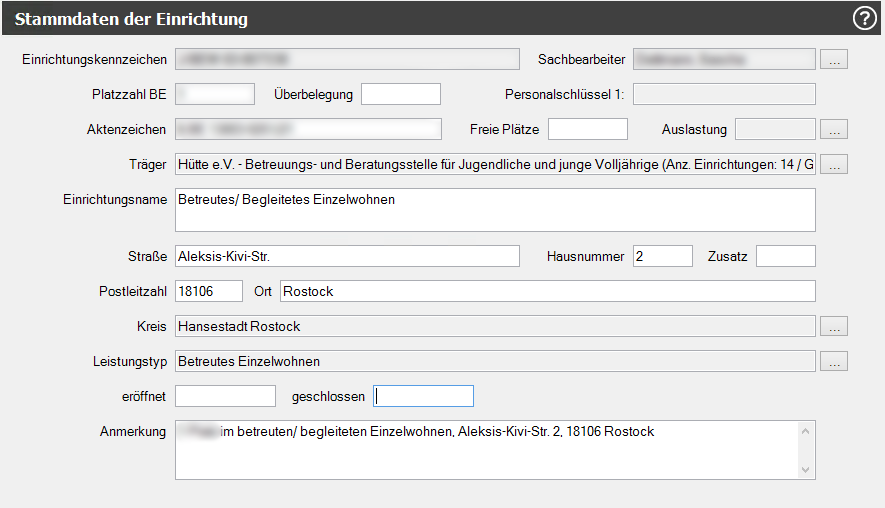Click the Postleitzahl field showing 18106
Image resolution: width=885 pixels, height=508 pixels.
click(x=208, y=291)
